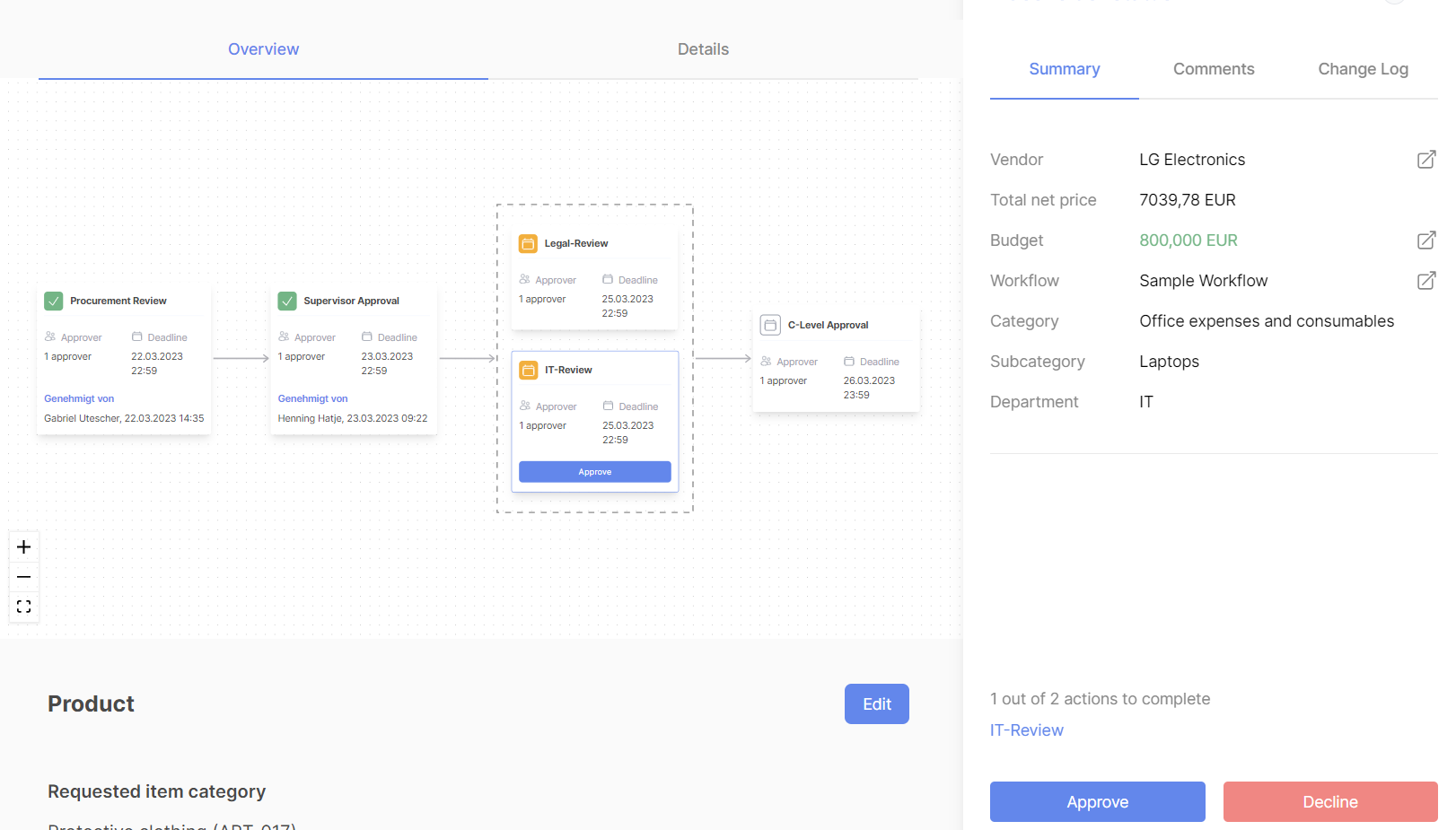Open the Comments tab
The width and height of the screenshot is (1456, 830).
tap(1214, 69)
